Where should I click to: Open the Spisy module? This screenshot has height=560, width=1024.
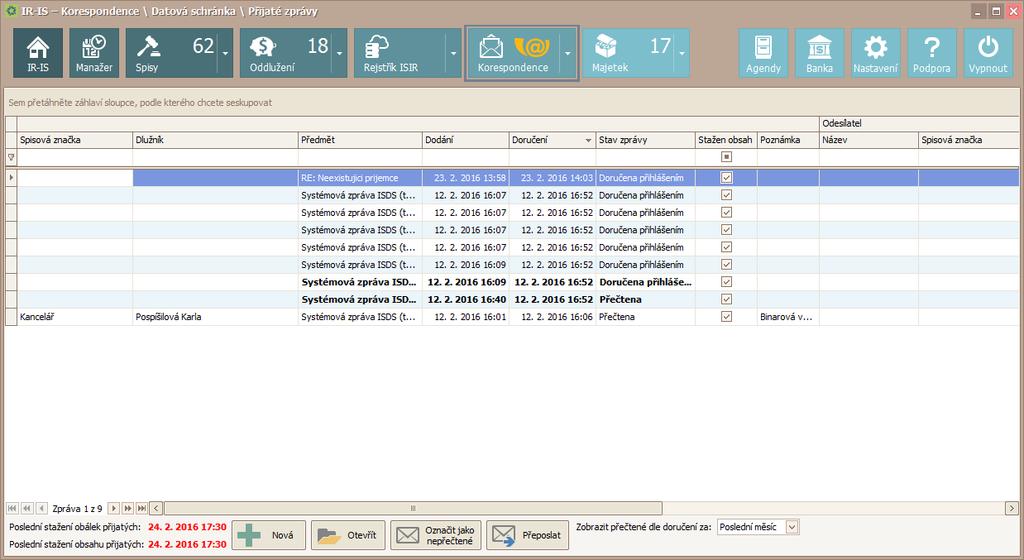click(x=172, y=53)
